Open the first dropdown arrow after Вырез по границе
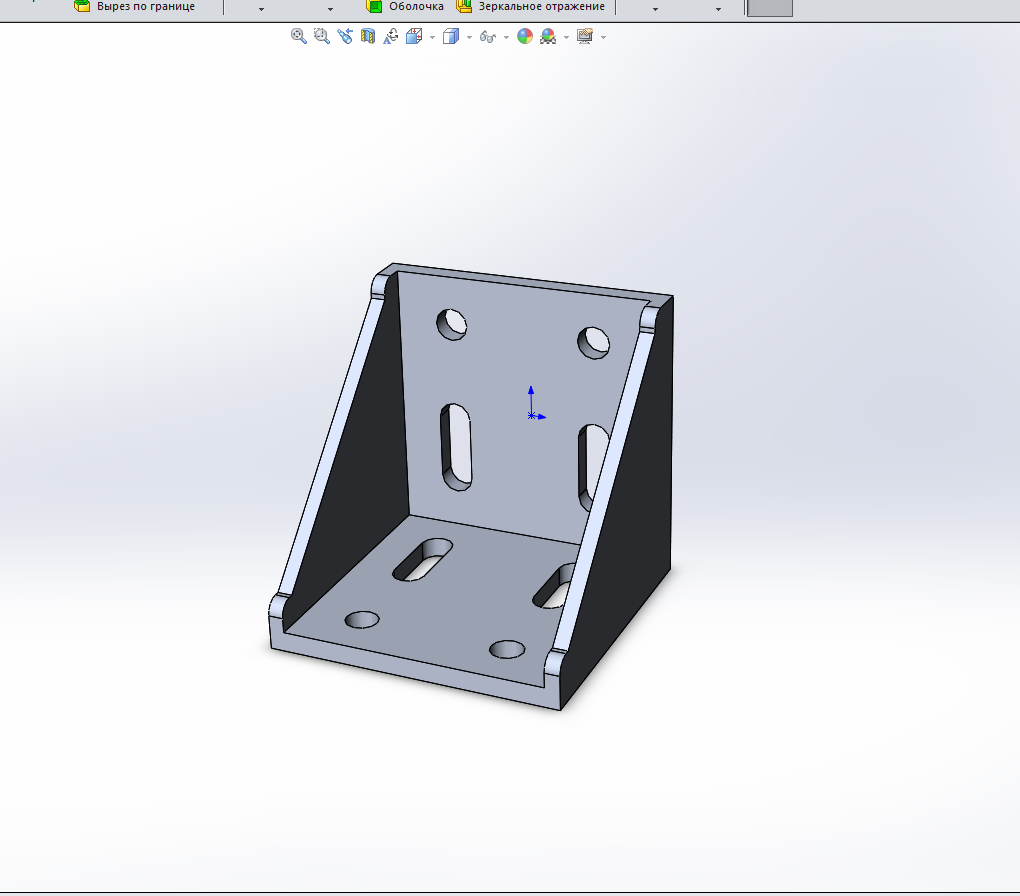The image size is (1020, 896). [x=262, y=9]
